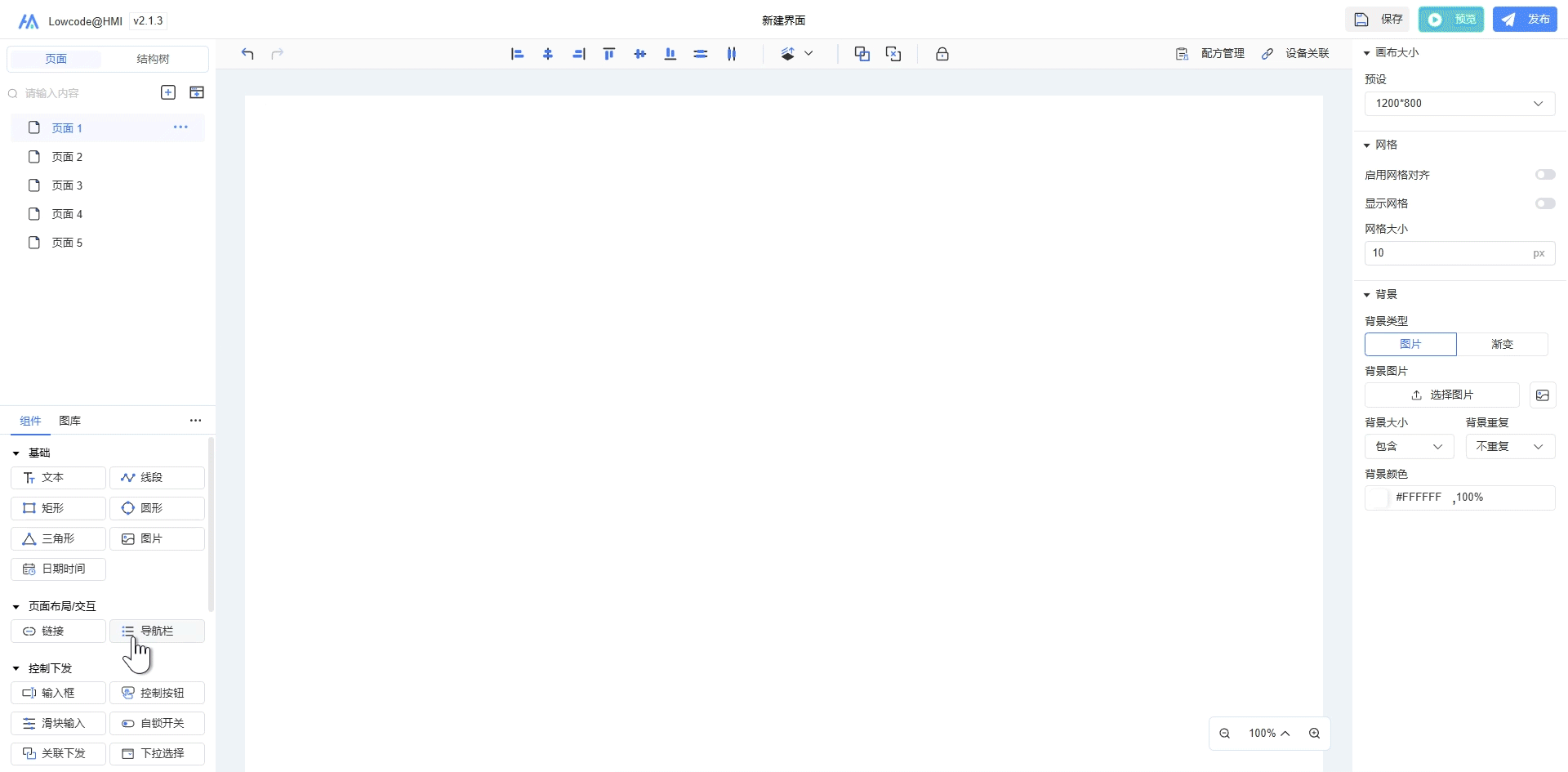Click the align left icon in toolbar

pyautogui.click(x=517, y=54)
